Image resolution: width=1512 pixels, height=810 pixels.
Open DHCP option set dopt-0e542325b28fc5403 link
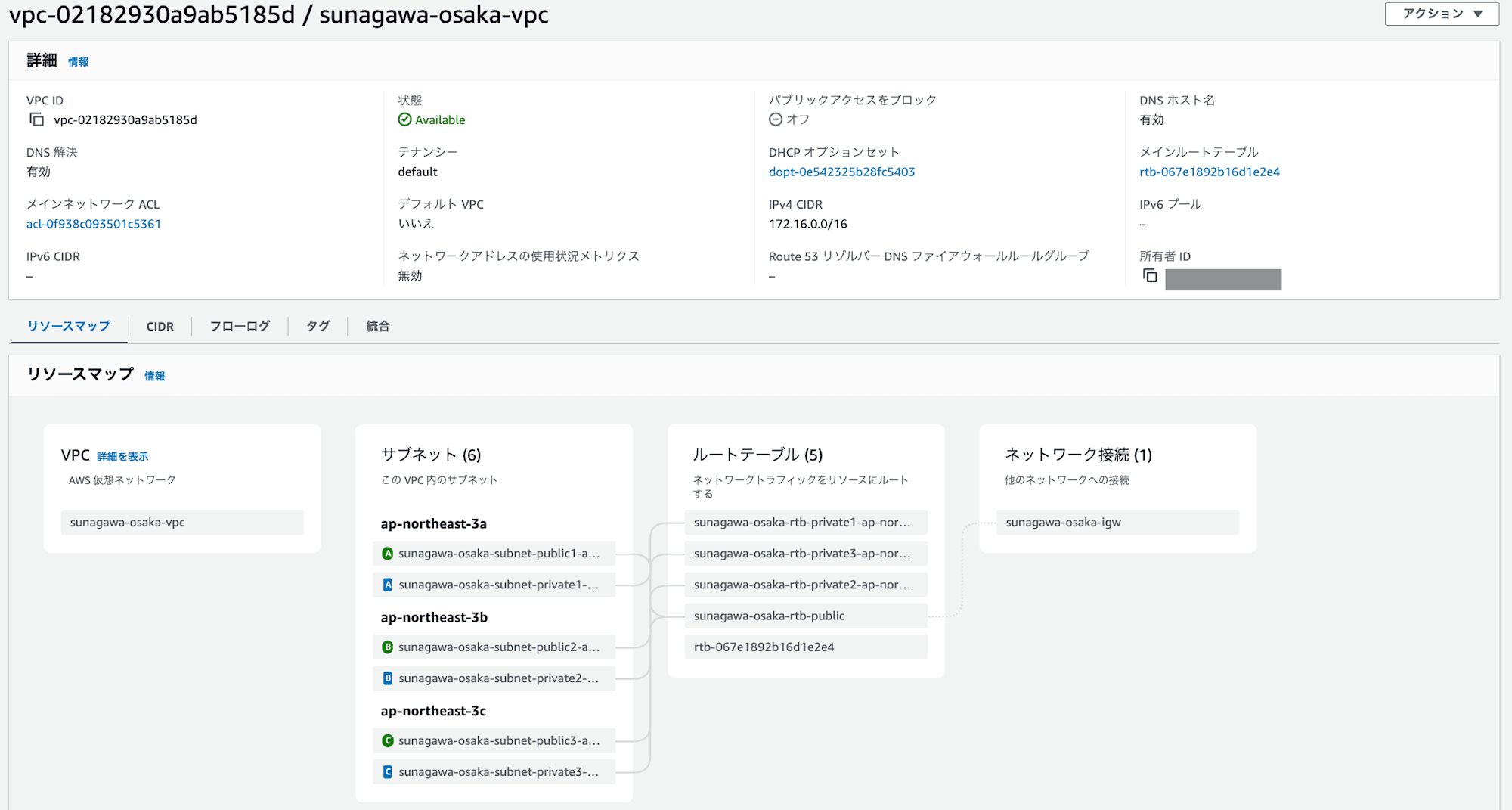point(842,172)
